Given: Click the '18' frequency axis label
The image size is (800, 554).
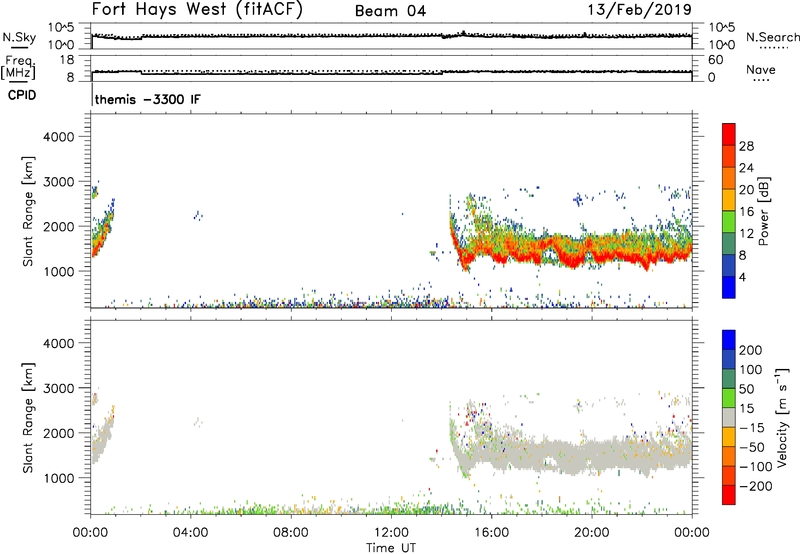Looking at the screenshot, I should 67,60.
